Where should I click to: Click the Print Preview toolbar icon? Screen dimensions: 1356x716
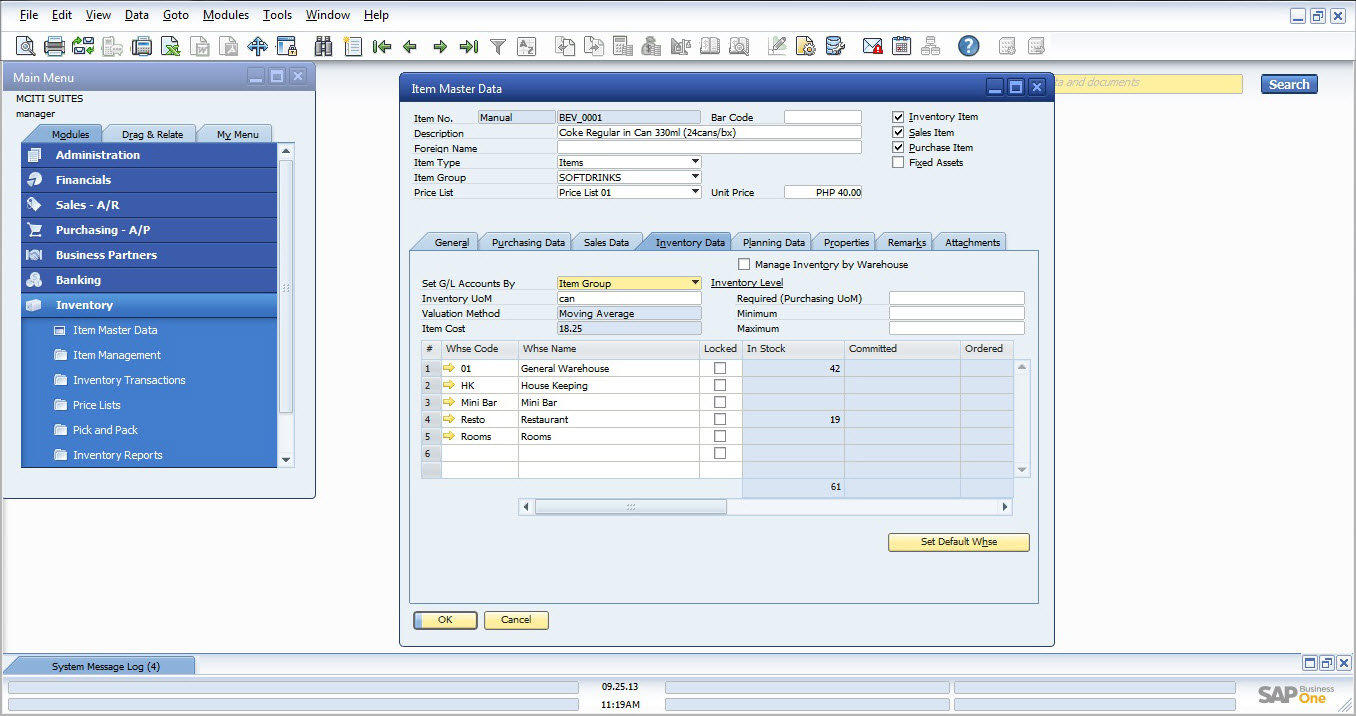coord(24,46)
